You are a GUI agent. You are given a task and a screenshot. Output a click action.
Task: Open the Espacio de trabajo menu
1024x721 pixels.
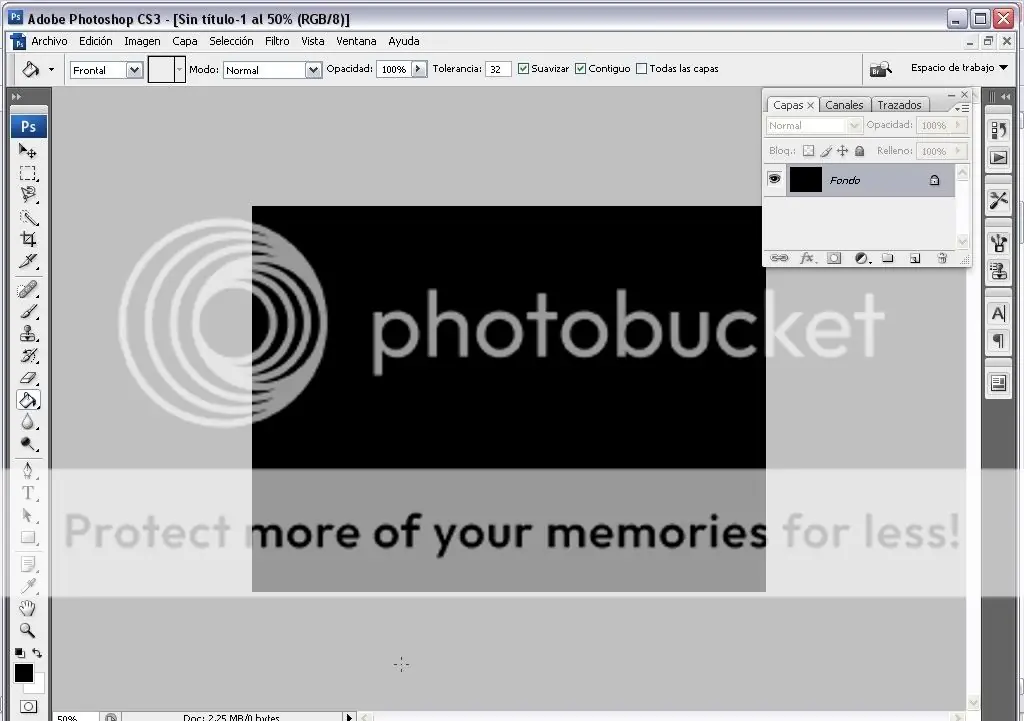coord(959,67)
